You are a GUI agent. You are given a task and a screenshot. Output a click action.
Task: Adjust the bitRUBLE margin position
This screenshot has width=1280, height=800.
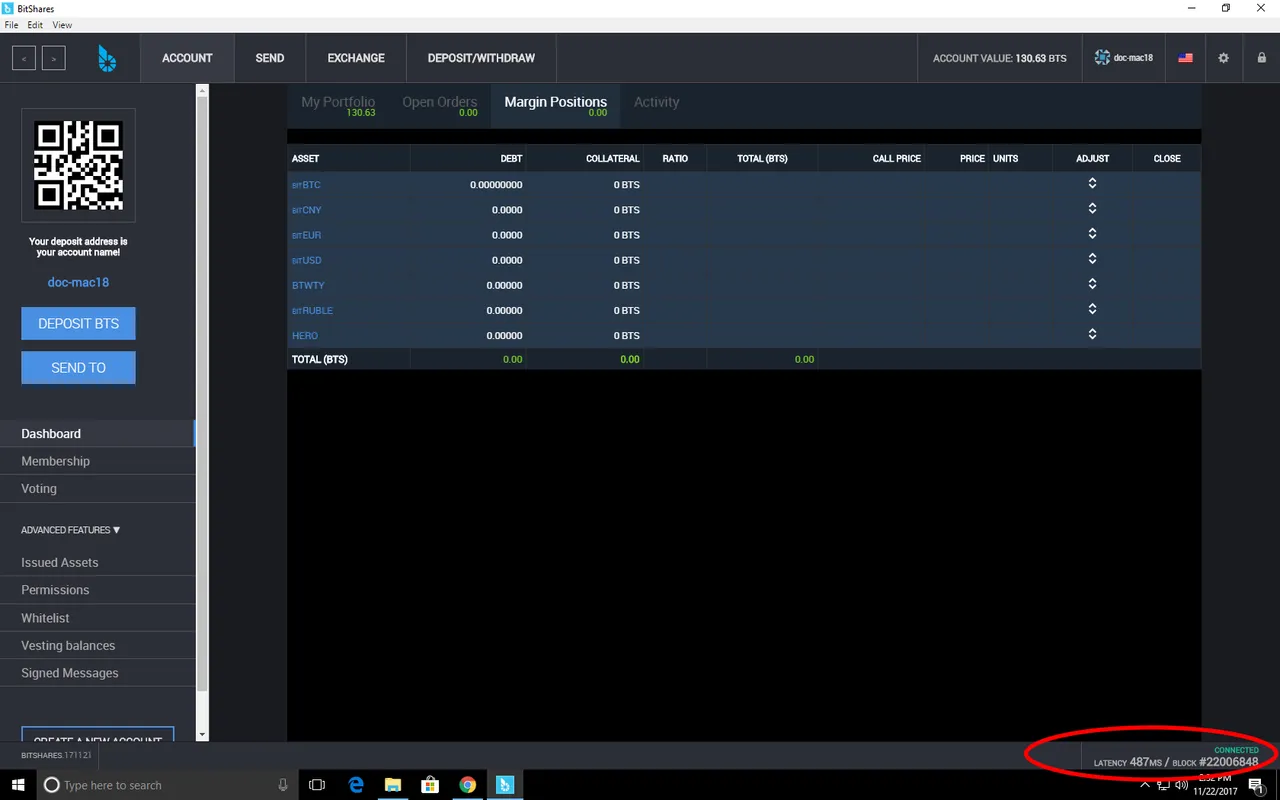coord(1092,309)
